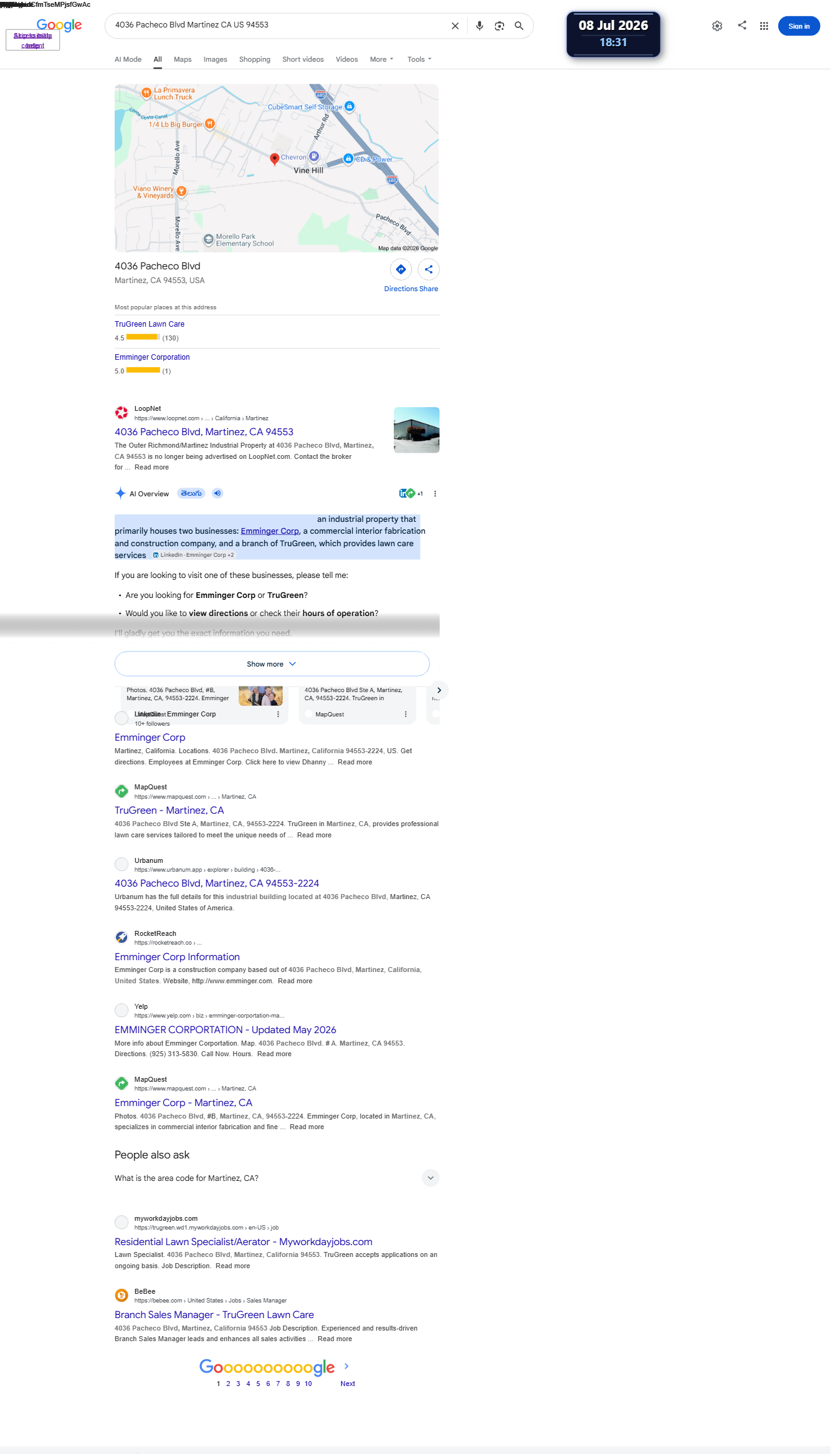Click LinkedIn Emminger Corp source chip
840x1454 pixels.
(193, 555)
